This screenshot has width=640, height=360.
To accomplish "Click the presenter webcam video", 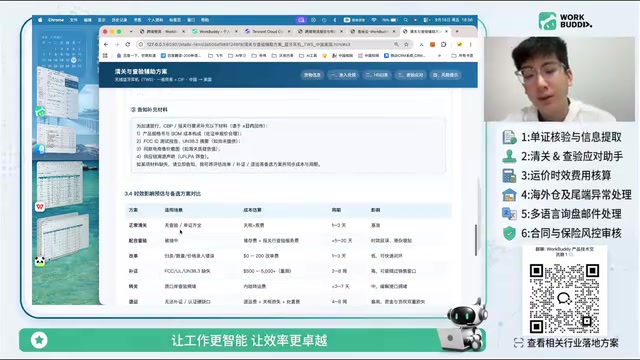I will [x=560, y=79].
